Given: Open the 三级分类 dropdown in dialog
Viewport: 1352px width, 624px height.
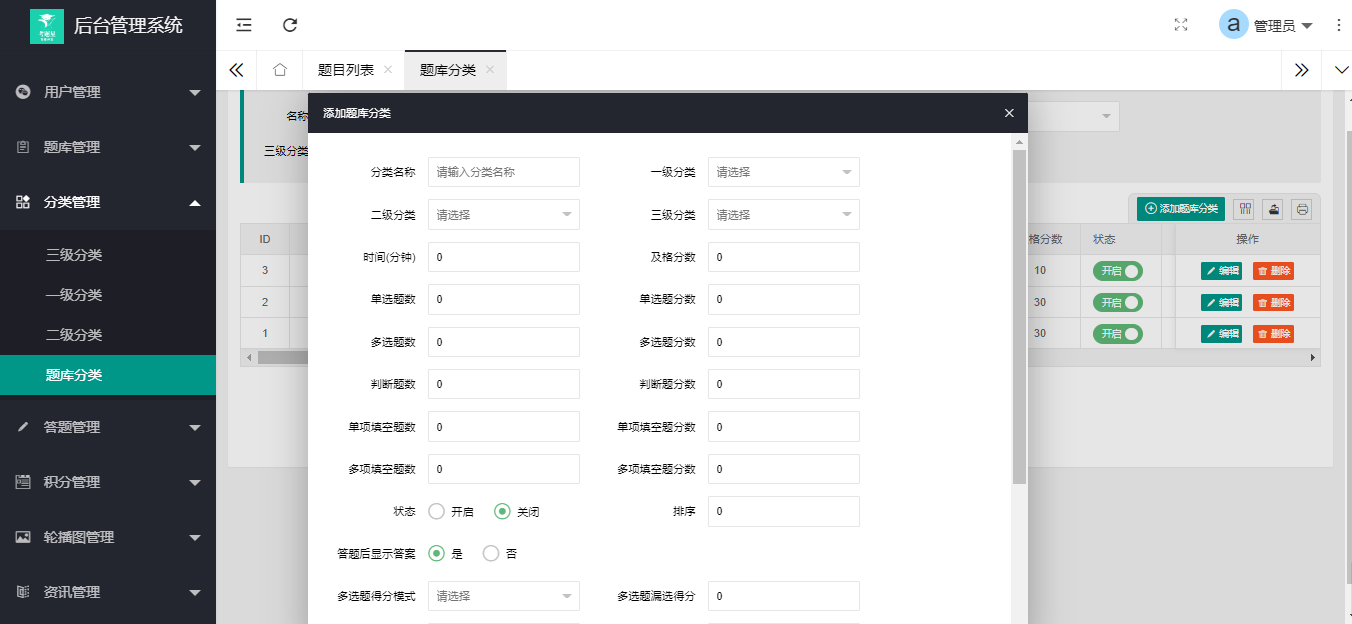Looking at the screenshot, I should [784, 214].
